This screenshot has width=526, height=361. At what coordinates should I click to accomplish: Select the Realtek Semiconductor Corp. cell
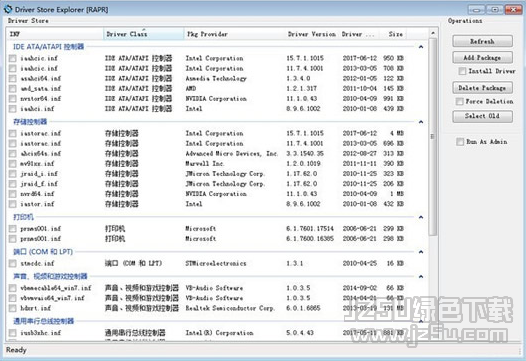click(x=230, y=308)
